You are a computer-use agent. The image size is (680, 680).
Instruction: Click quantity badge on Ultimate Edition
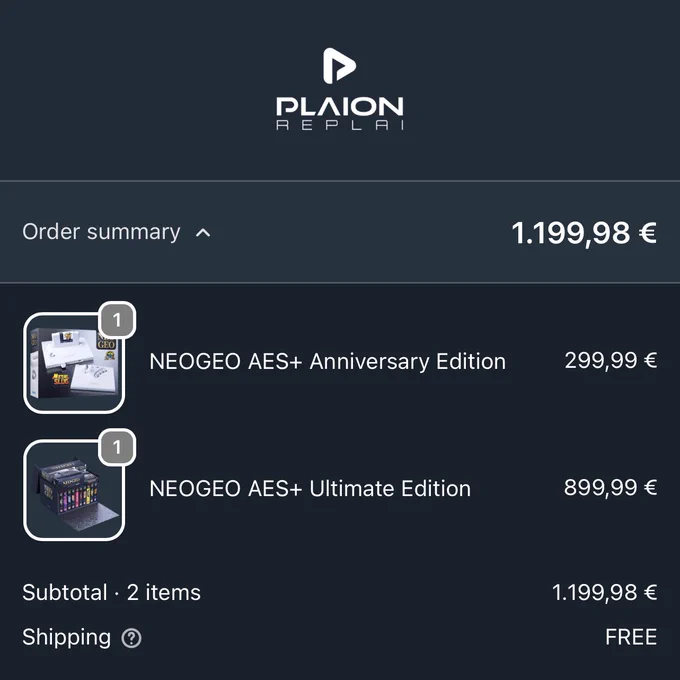(117, 447)
